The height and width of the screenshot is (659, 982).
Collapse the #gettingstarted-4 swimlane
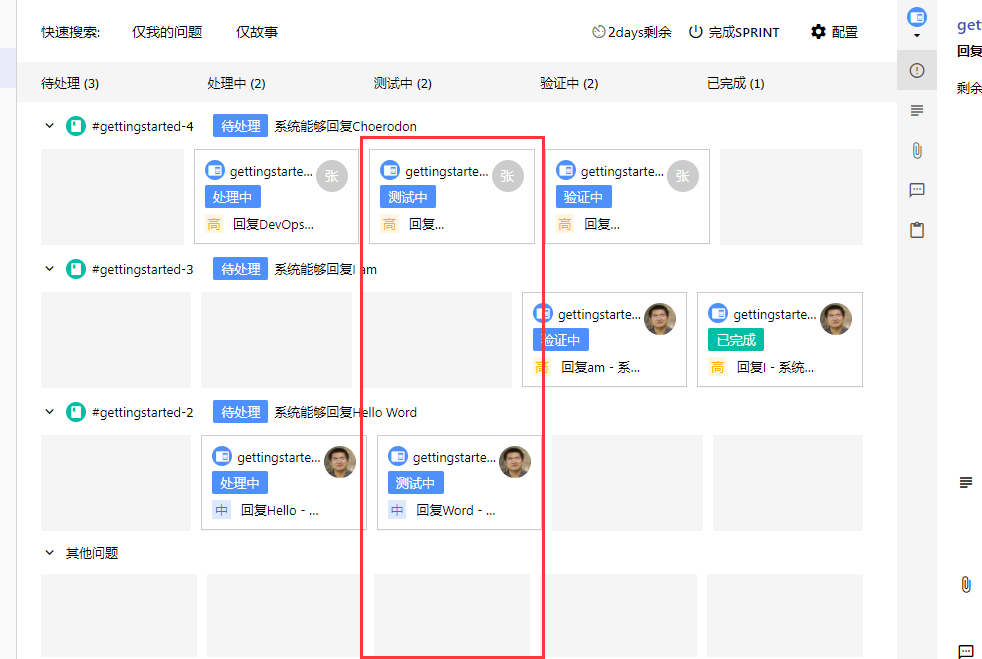click(49, 126)
